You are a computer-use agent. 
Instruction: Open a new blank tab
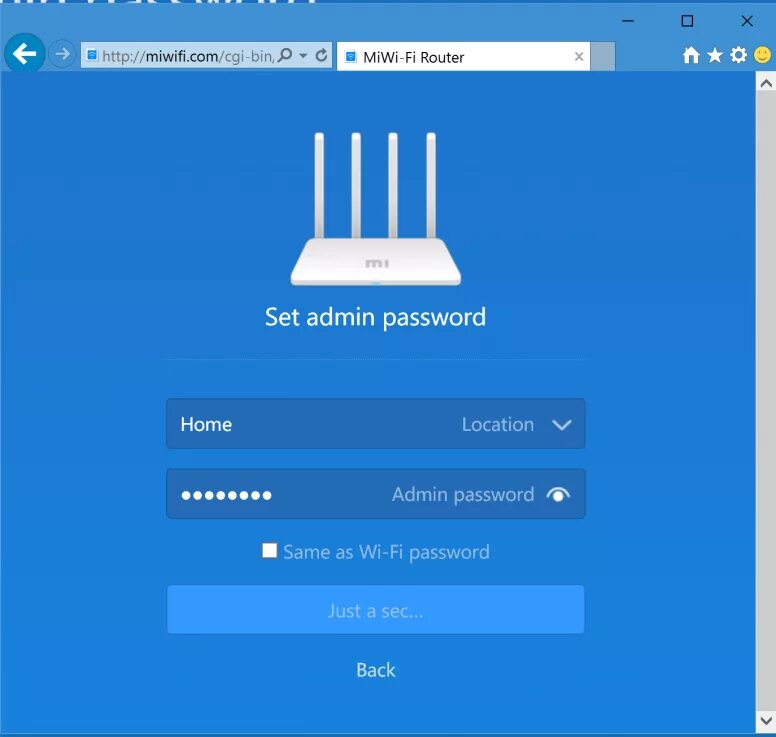603,56
